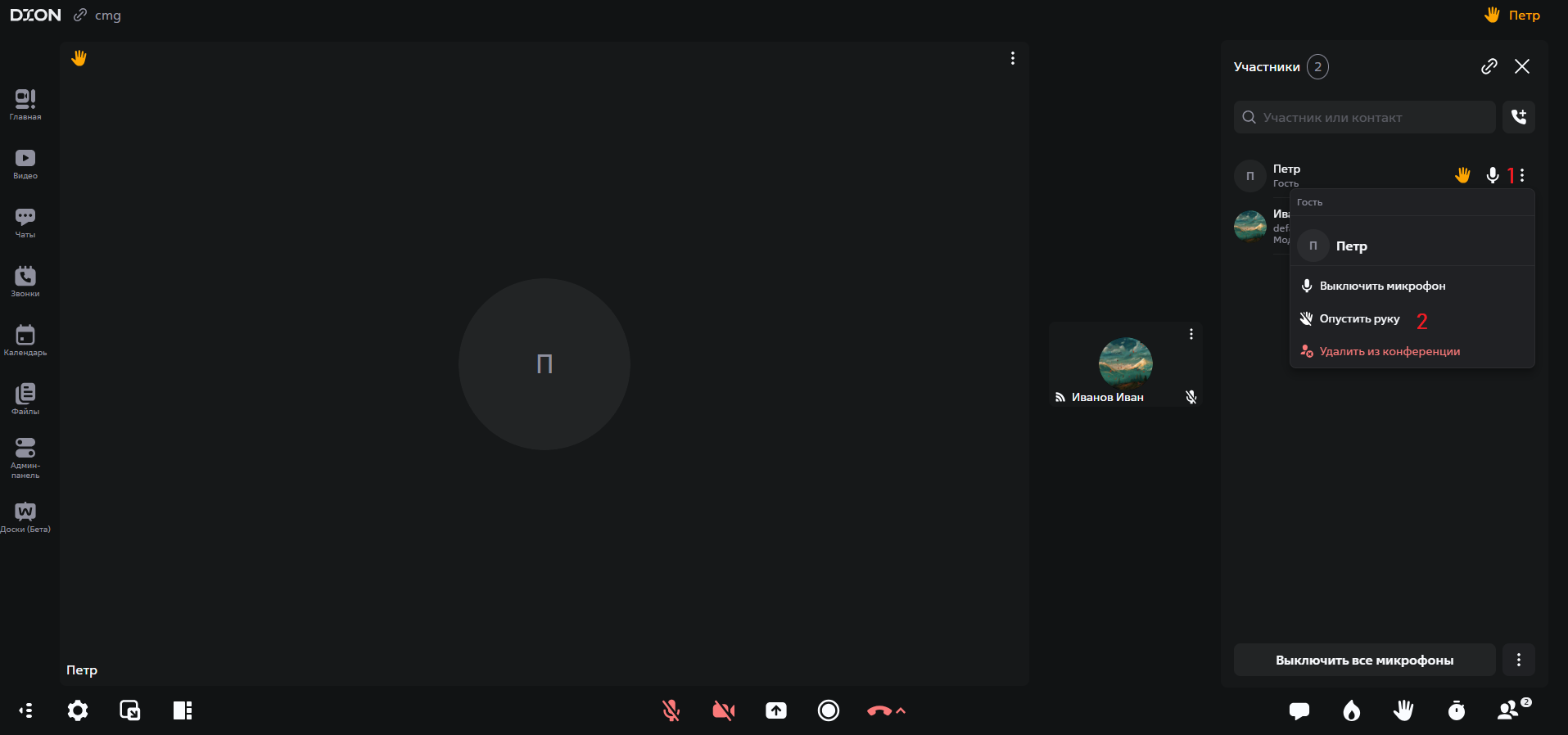Choose 'Удалить из конференции' menu item
1568x735 pixels.
[1390, 351]
